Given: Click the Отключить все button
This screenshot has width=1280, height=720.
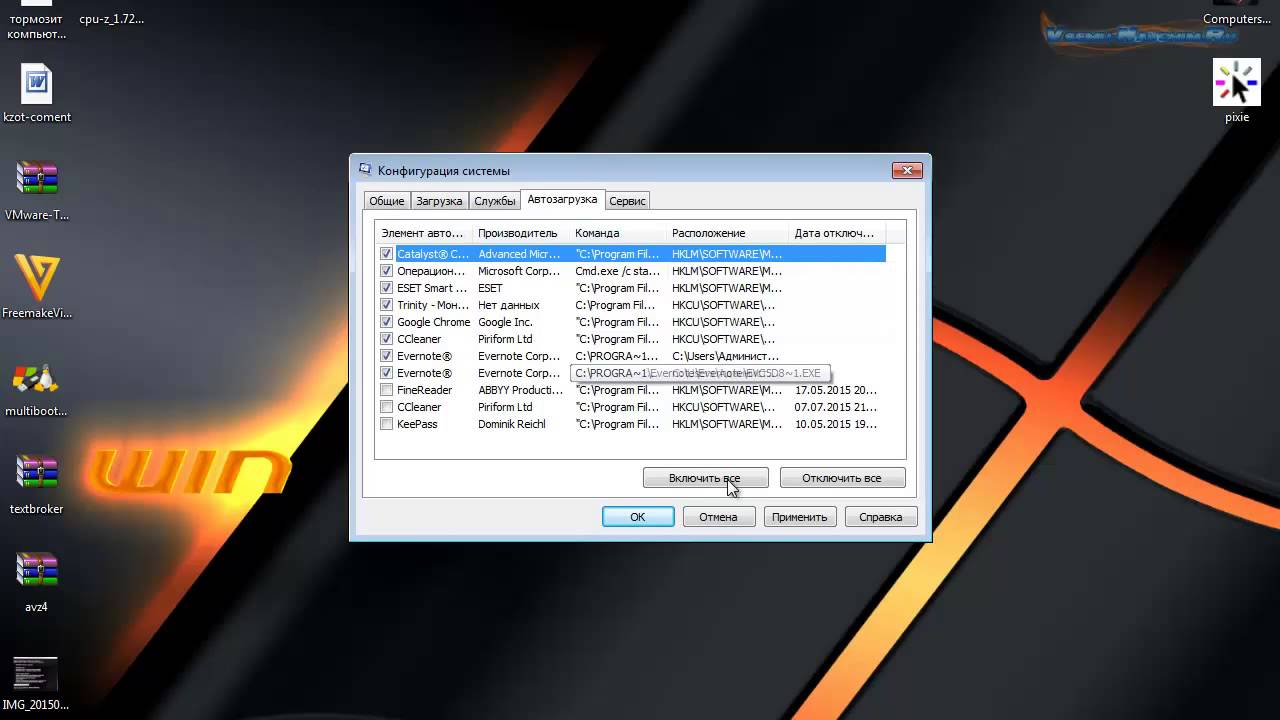Looking at the screenshot, I should coord(842,478).
